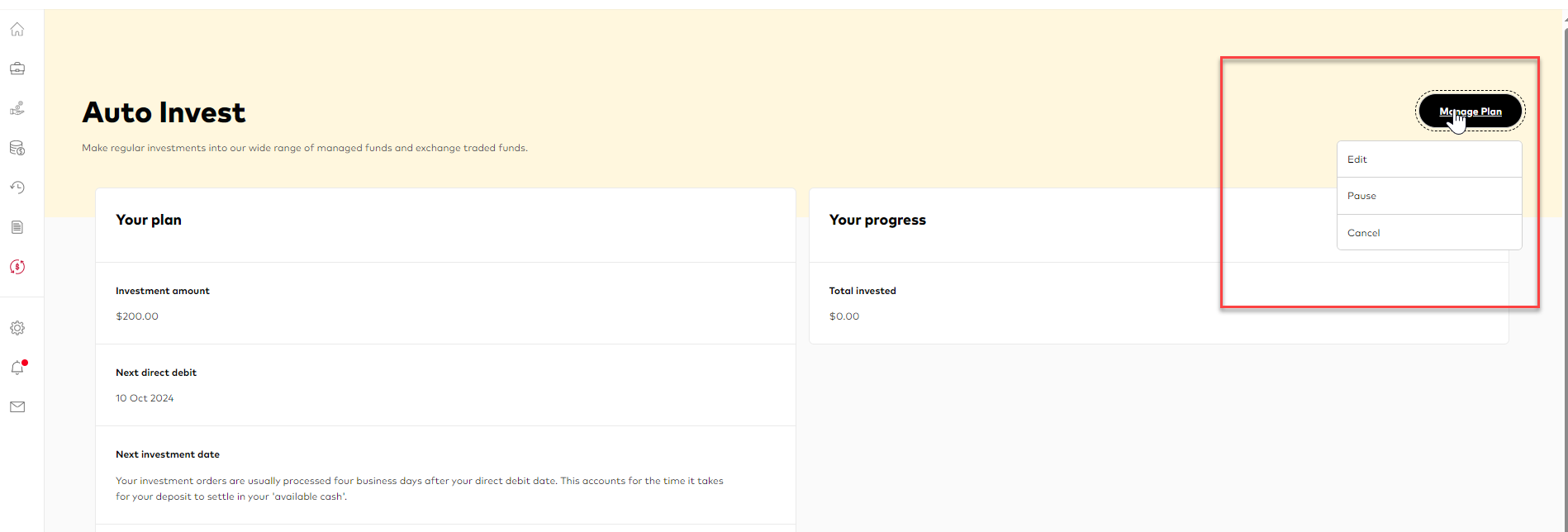
Task: Check the notifications bell icon
Action: tap(17, 368)
